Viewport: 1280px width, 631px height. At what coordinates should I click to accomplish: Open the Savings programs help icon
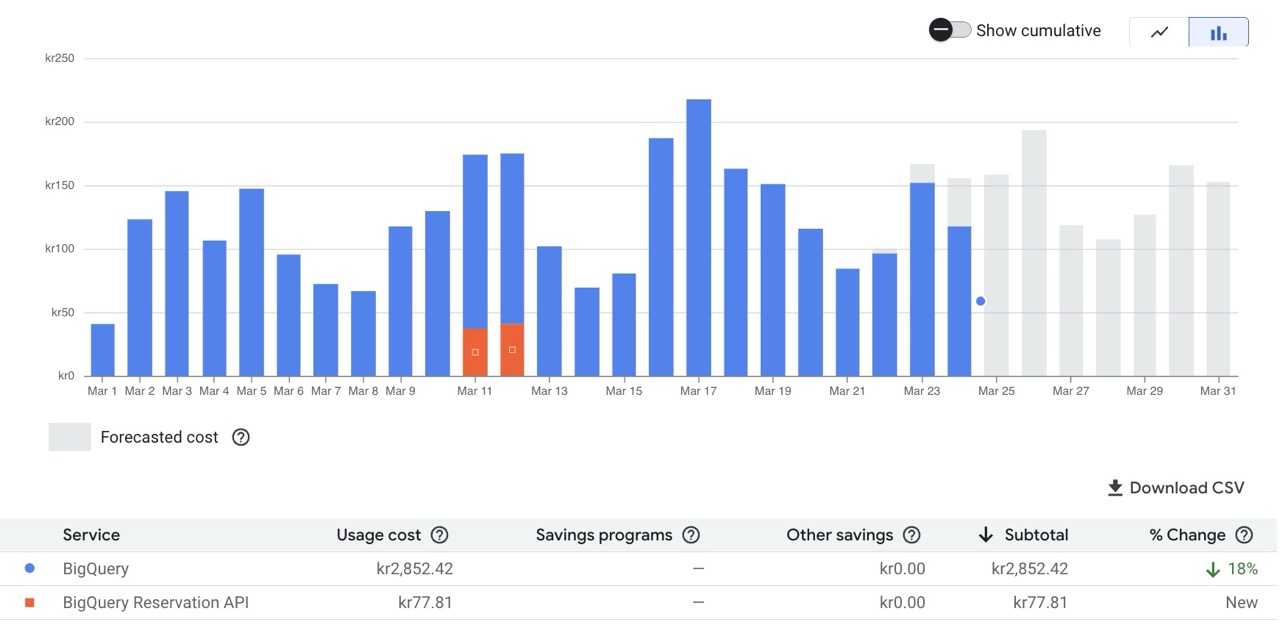coord(690,535)
